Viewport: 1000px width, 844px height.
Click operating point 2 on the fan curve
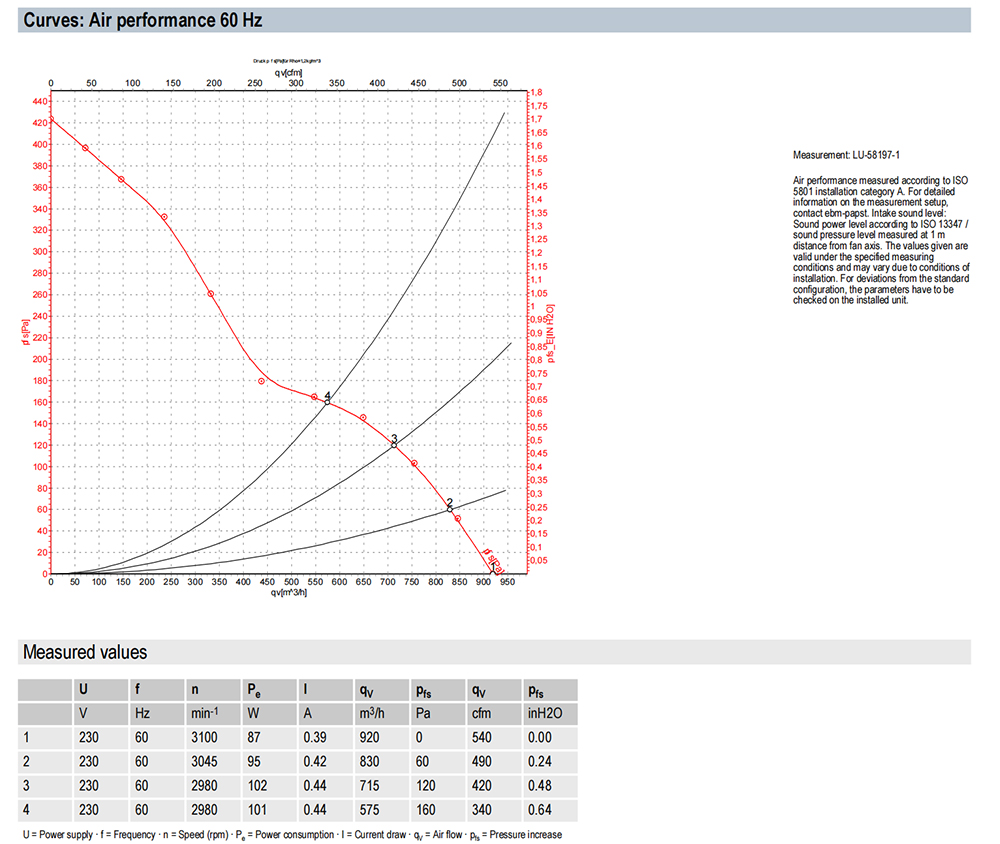[450, 509]
